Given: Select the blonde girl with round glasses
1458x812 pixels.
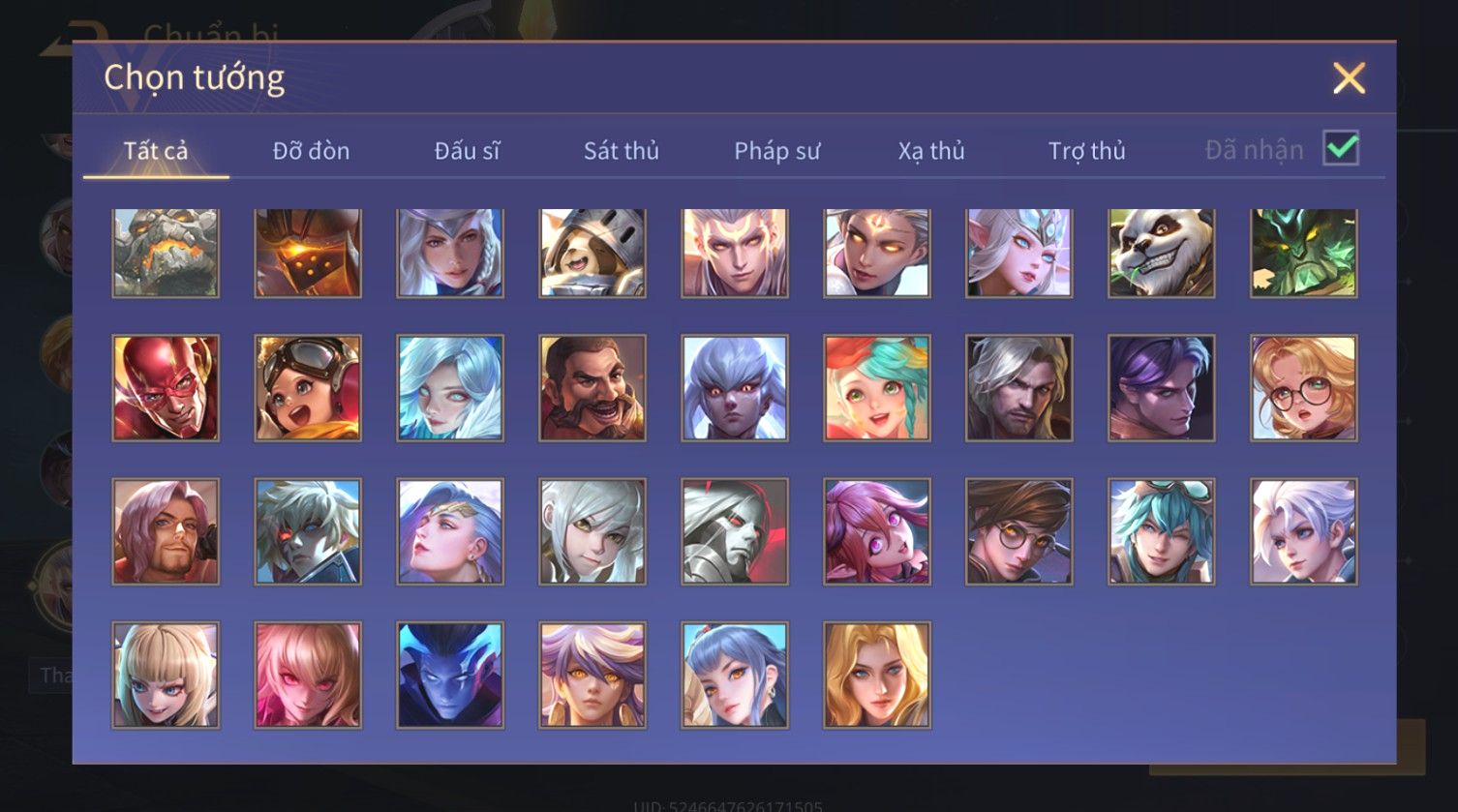Looking at the screenshot, I should [x=1303, y=388].
